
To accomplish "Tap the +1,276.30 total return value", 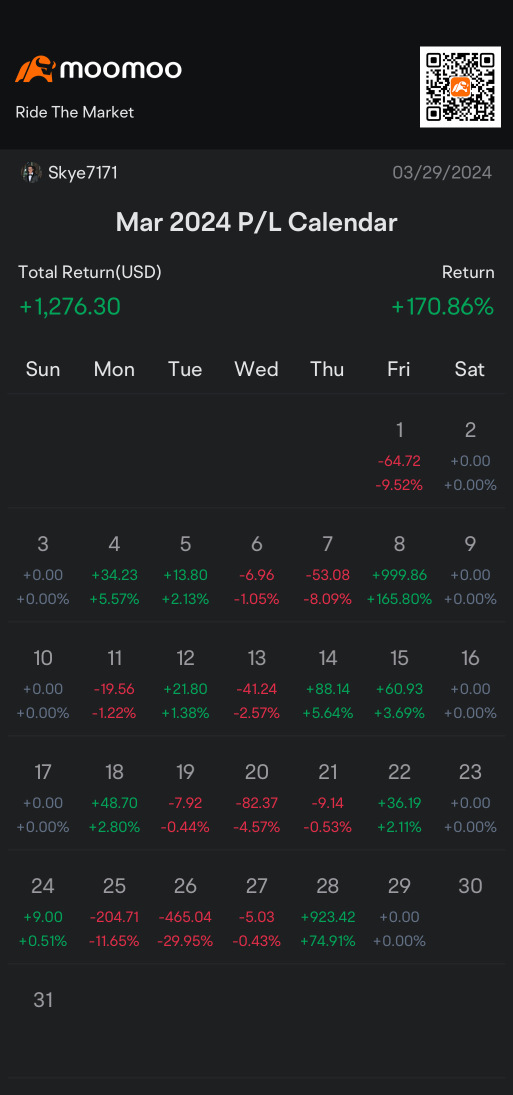I will tap(70, 307).
